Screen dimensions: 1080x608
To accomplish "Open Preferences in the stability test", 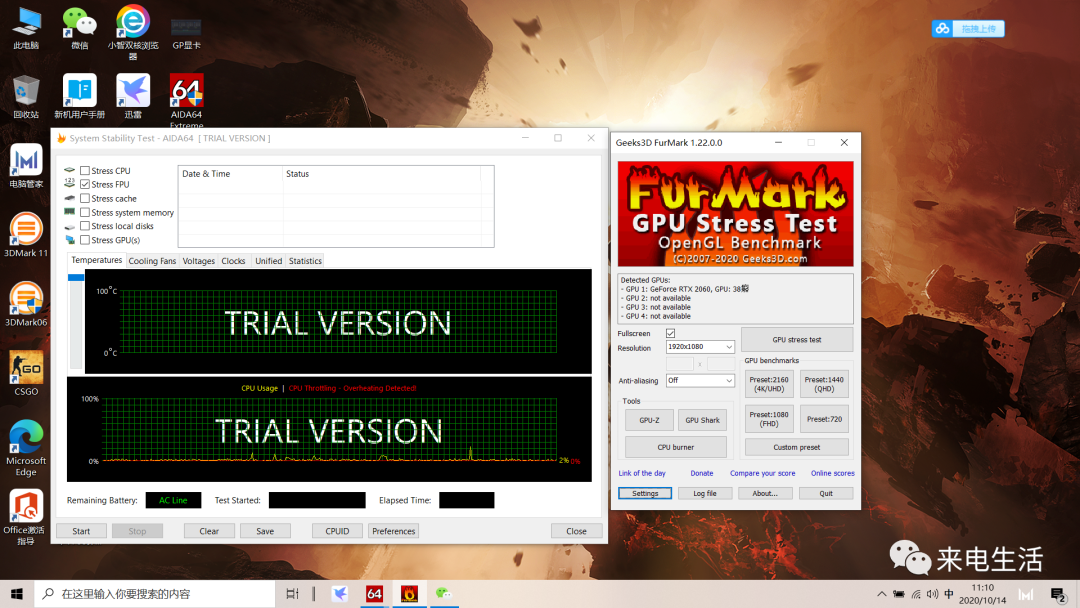I will pos(393,531).
